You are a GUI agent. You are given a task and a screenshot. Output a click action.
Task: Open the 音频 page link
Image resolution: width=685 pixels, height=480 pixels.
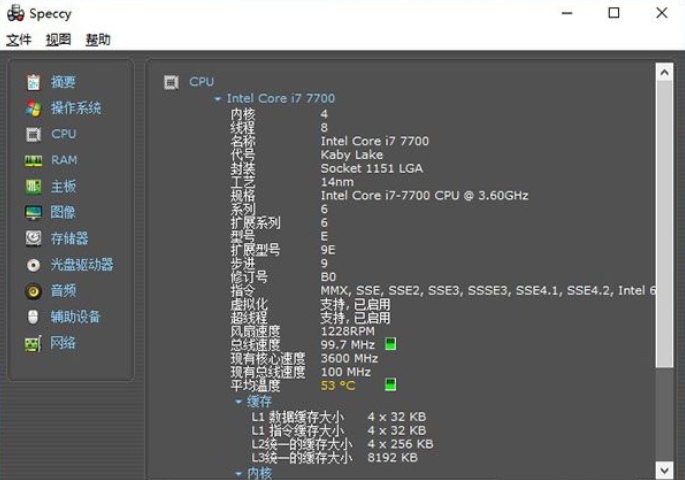tap(63, 291)
